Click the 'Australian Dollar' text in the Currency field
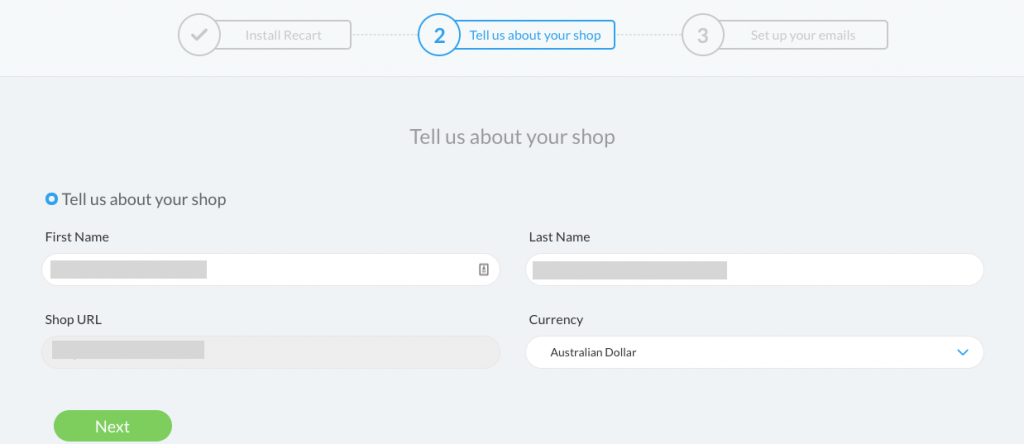1024x444 pixels. pos(593,353)
